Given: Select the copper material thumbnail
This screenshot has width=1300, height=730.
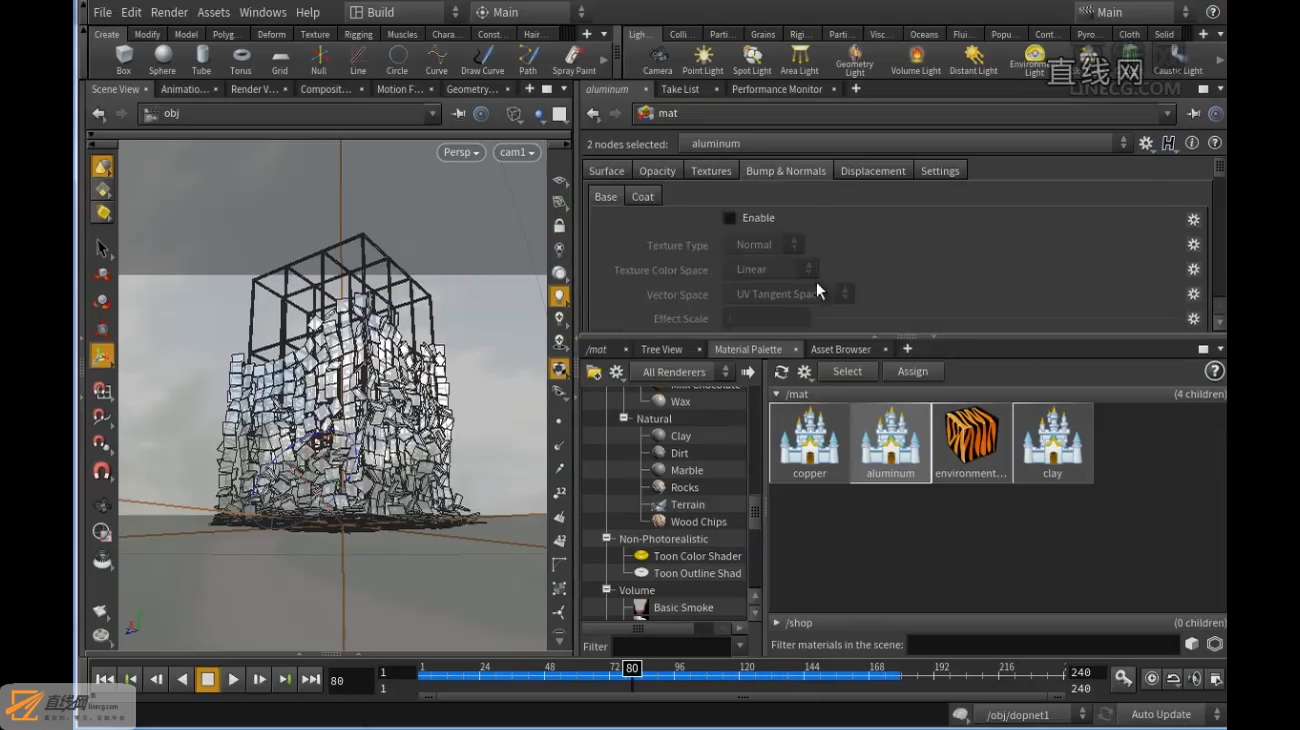Looking at the screenshot, I should click(810, 443).
